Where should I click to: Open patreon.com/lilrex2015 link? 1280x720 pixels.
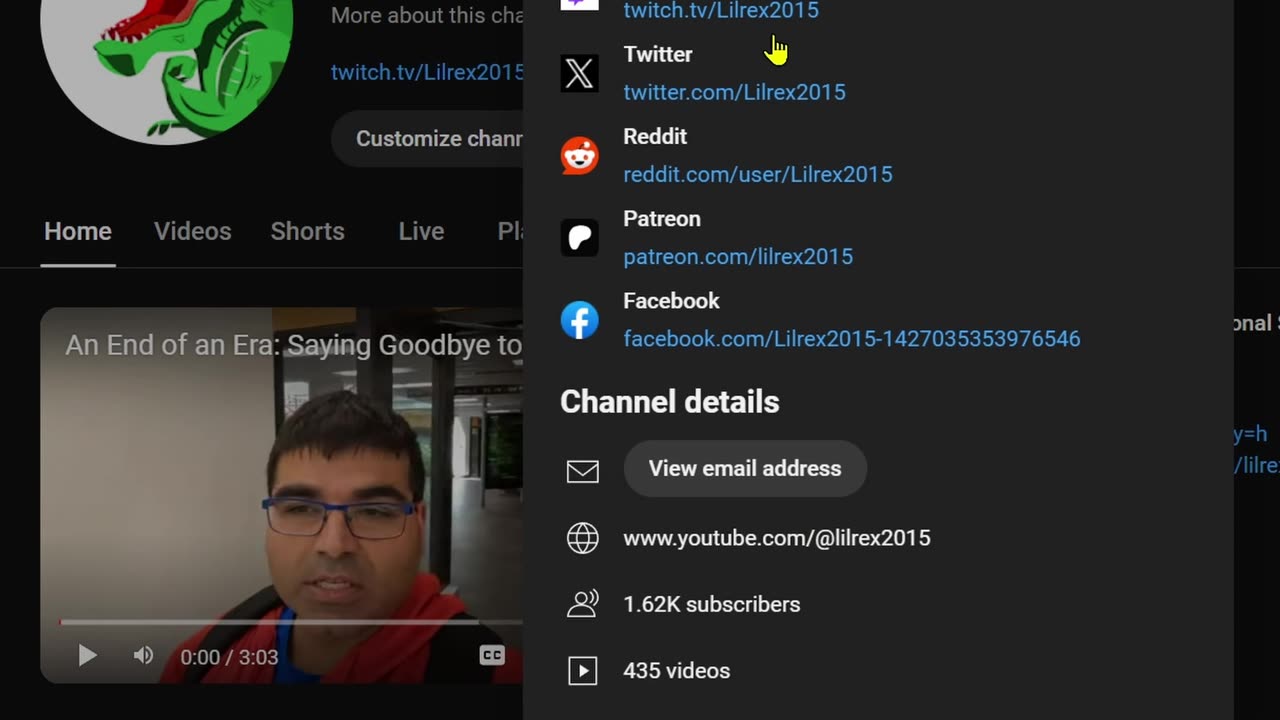click(x=738, y=257)
